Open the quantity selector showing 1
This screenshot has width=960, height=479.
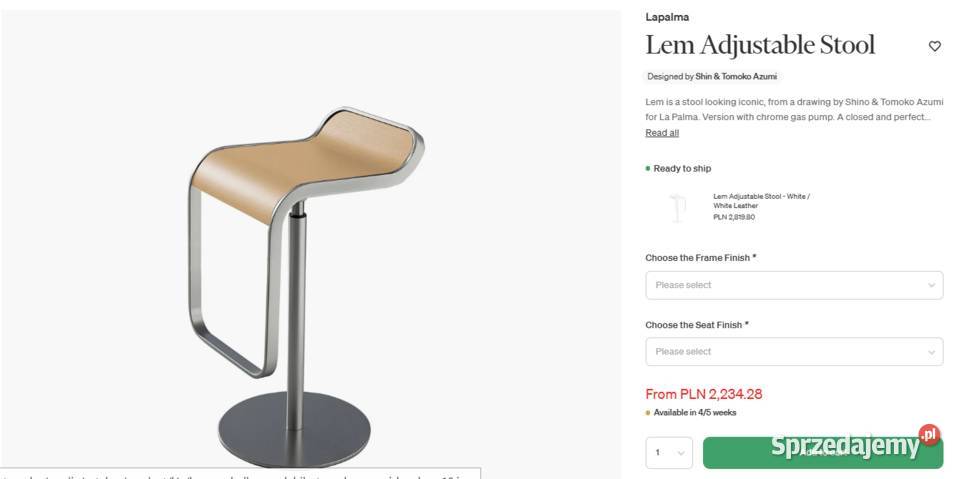(x=669, y=453)
